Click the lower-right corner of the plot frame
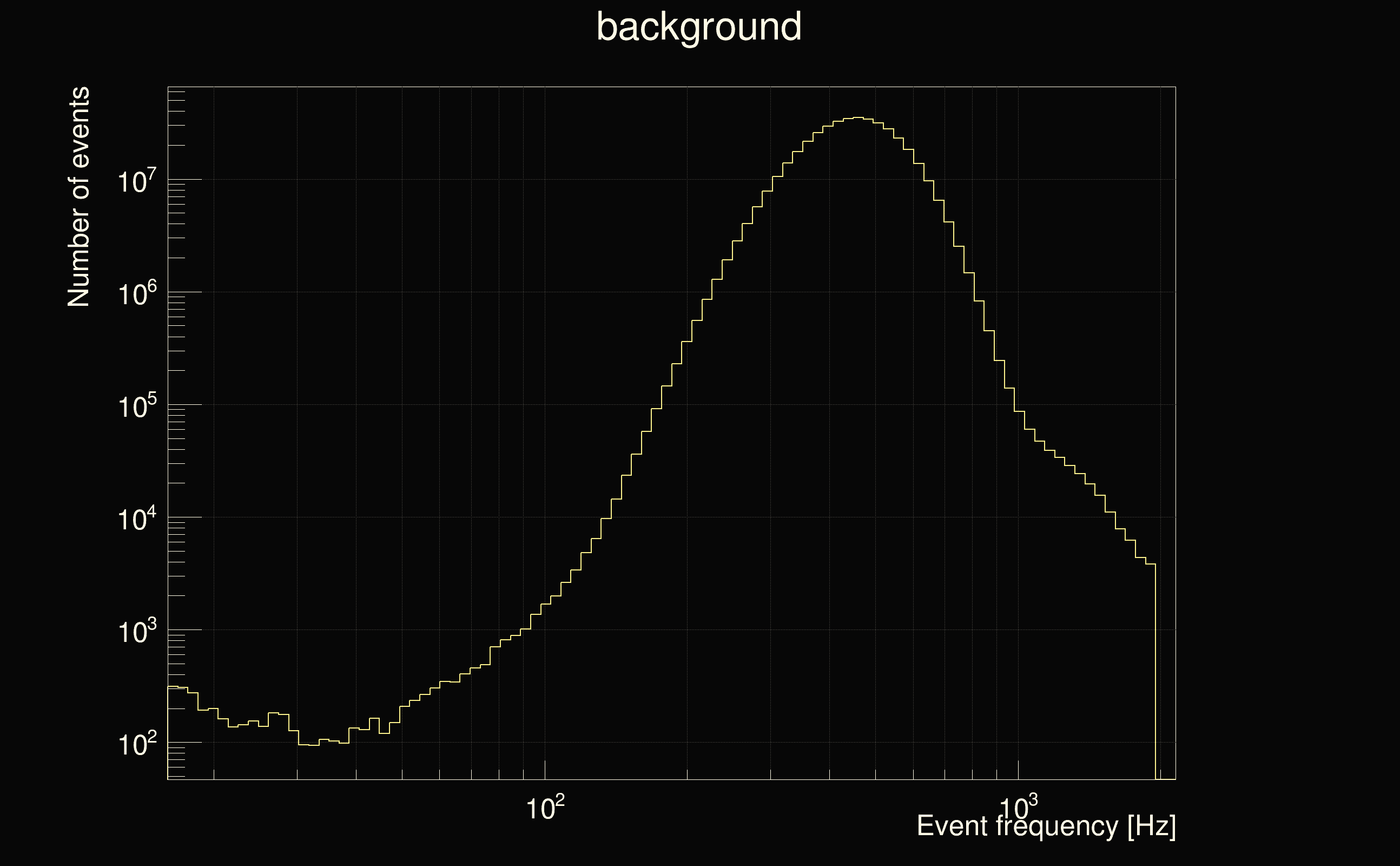 pyautogui.click(x=1176, y=779)
